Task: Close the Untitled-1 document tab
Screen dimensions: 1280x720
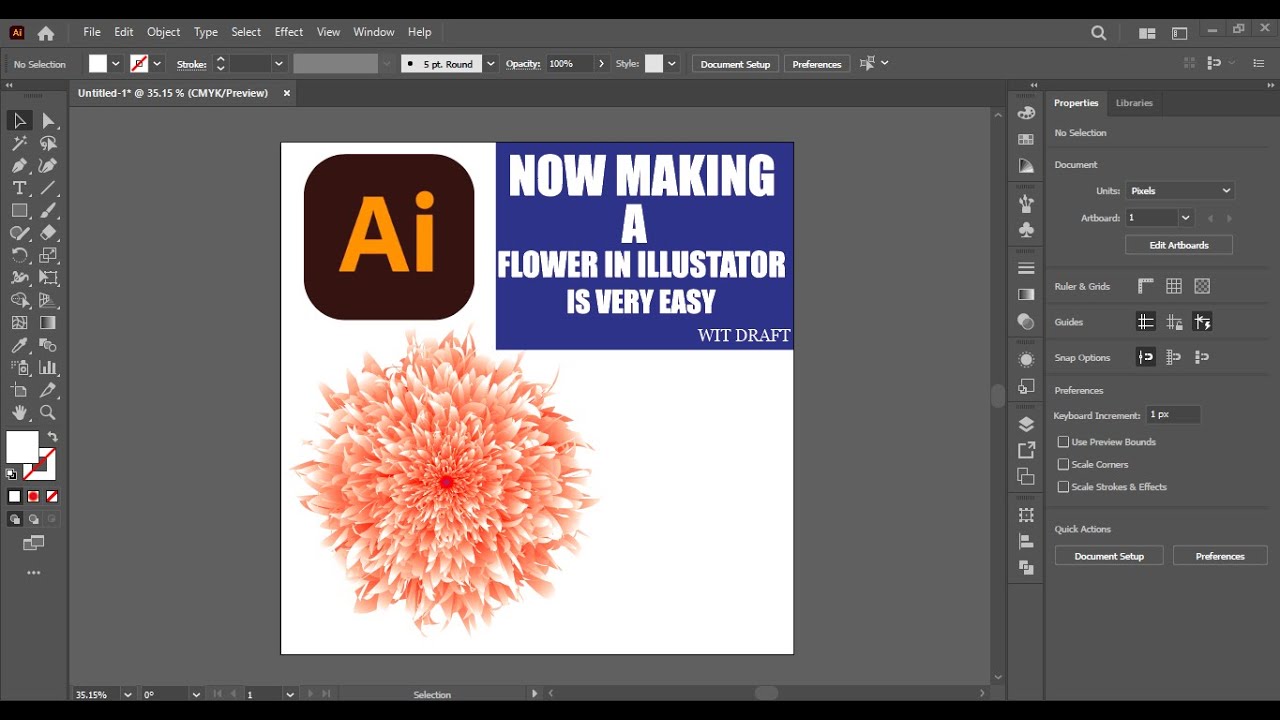Action: click(x=287, y=93)
